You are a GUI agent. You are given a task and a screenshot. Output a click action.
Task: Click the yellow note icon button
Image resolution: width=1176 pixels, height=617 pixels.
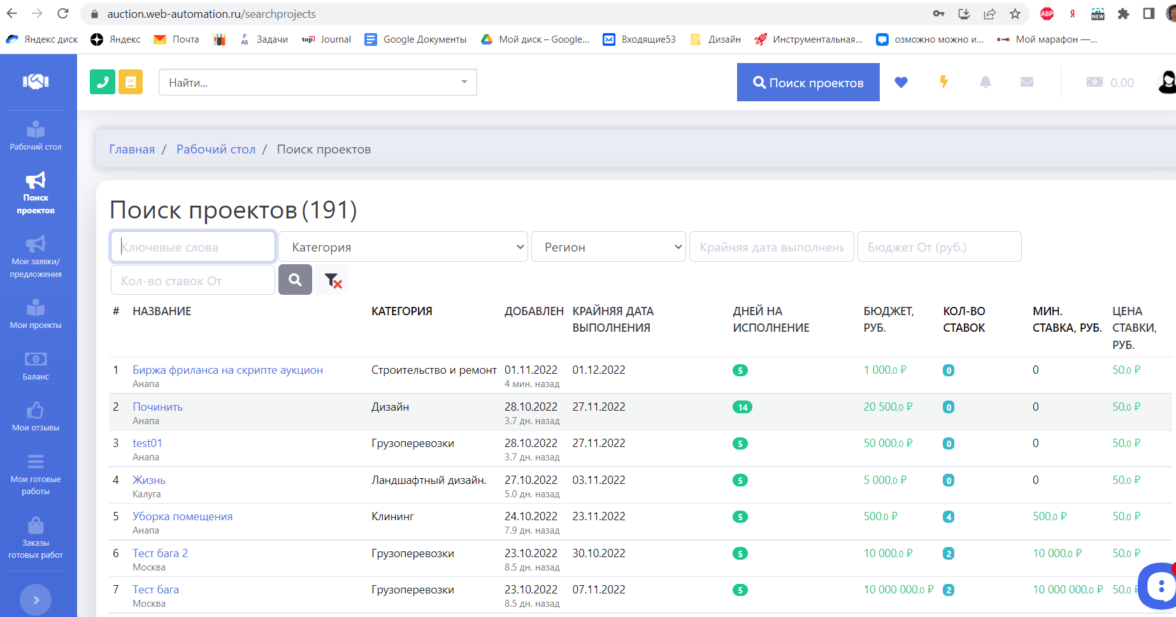[130, 82]
